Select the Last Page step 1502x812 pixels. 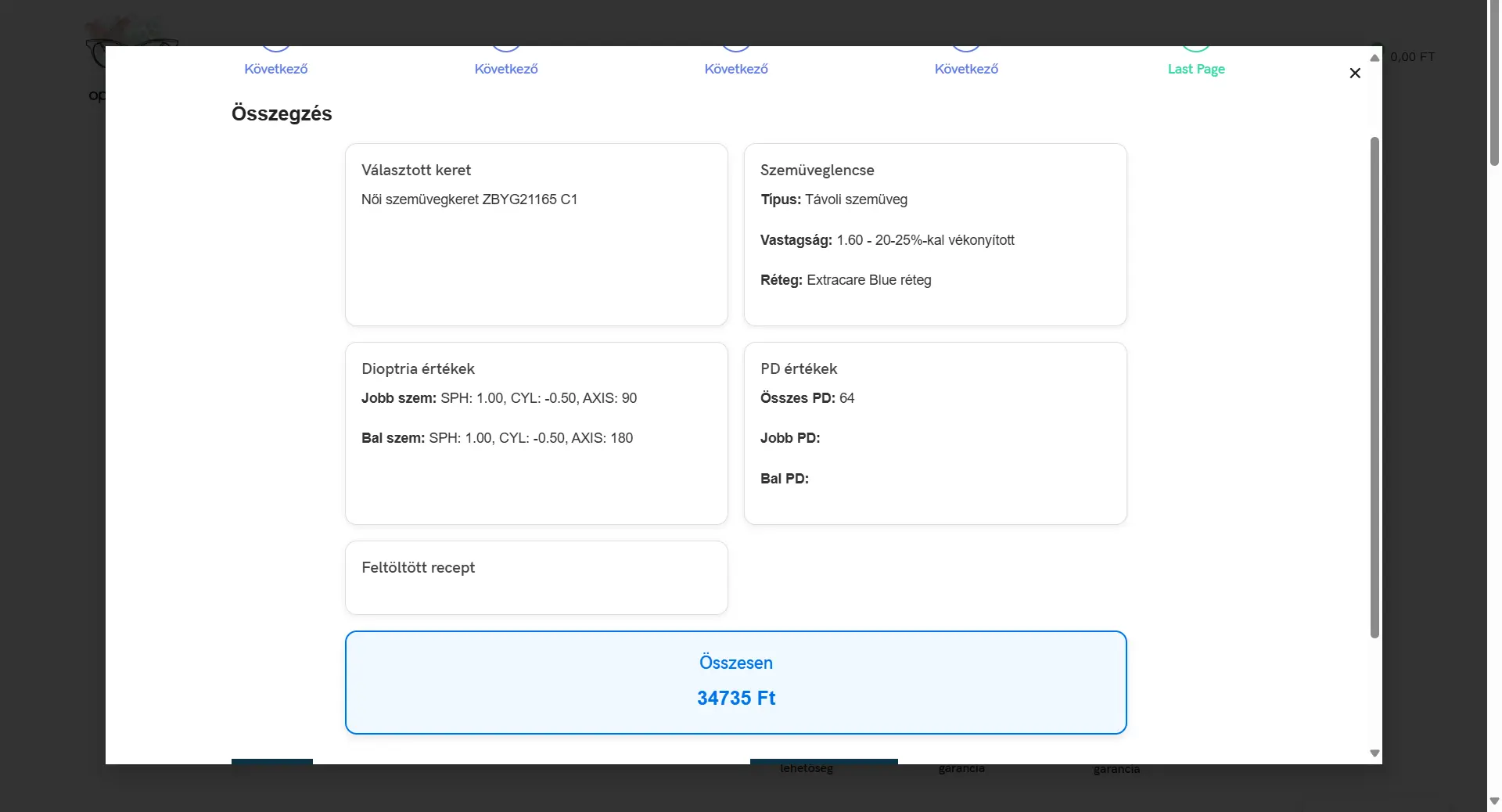(x=1196, y=69)
